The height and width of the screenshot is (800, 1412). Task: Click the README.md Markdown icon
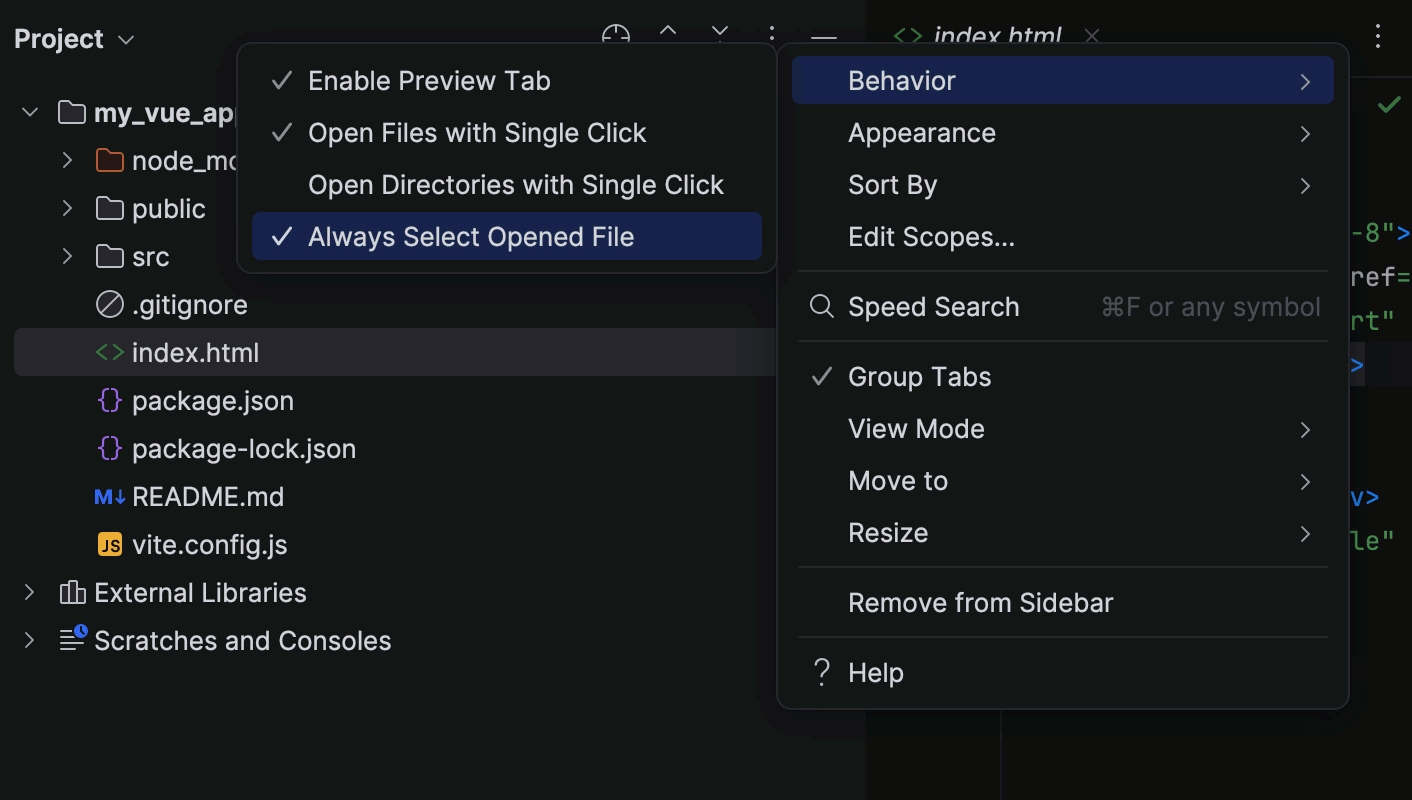(x=109, y=496)
